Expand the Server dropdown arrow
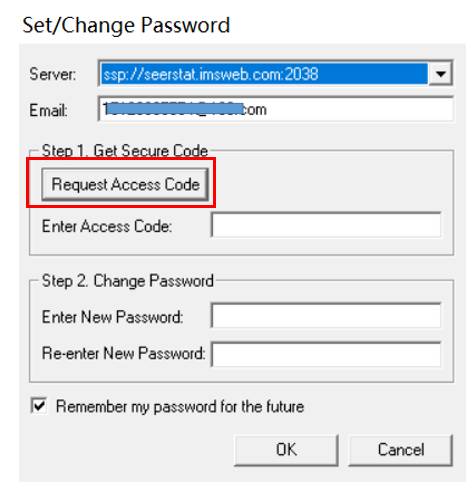 [x=440, y=74]
